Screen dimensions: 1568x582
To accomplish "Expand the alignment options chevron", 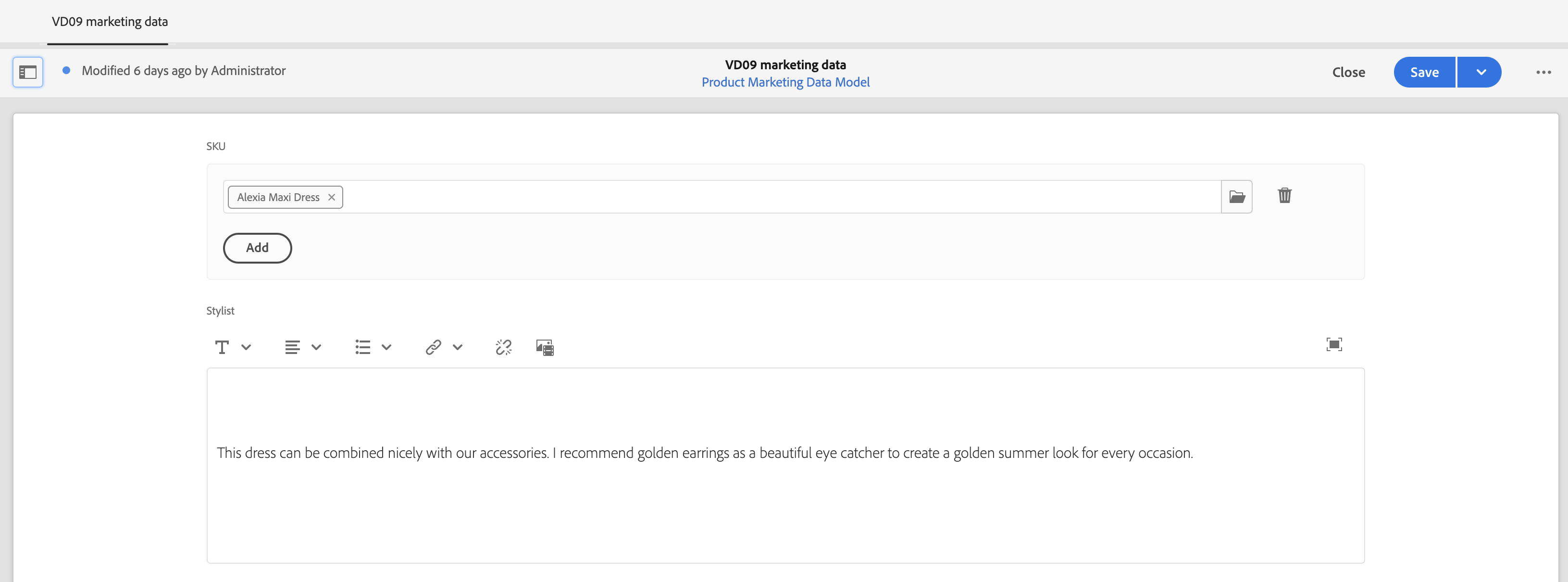I will [316, 347].
